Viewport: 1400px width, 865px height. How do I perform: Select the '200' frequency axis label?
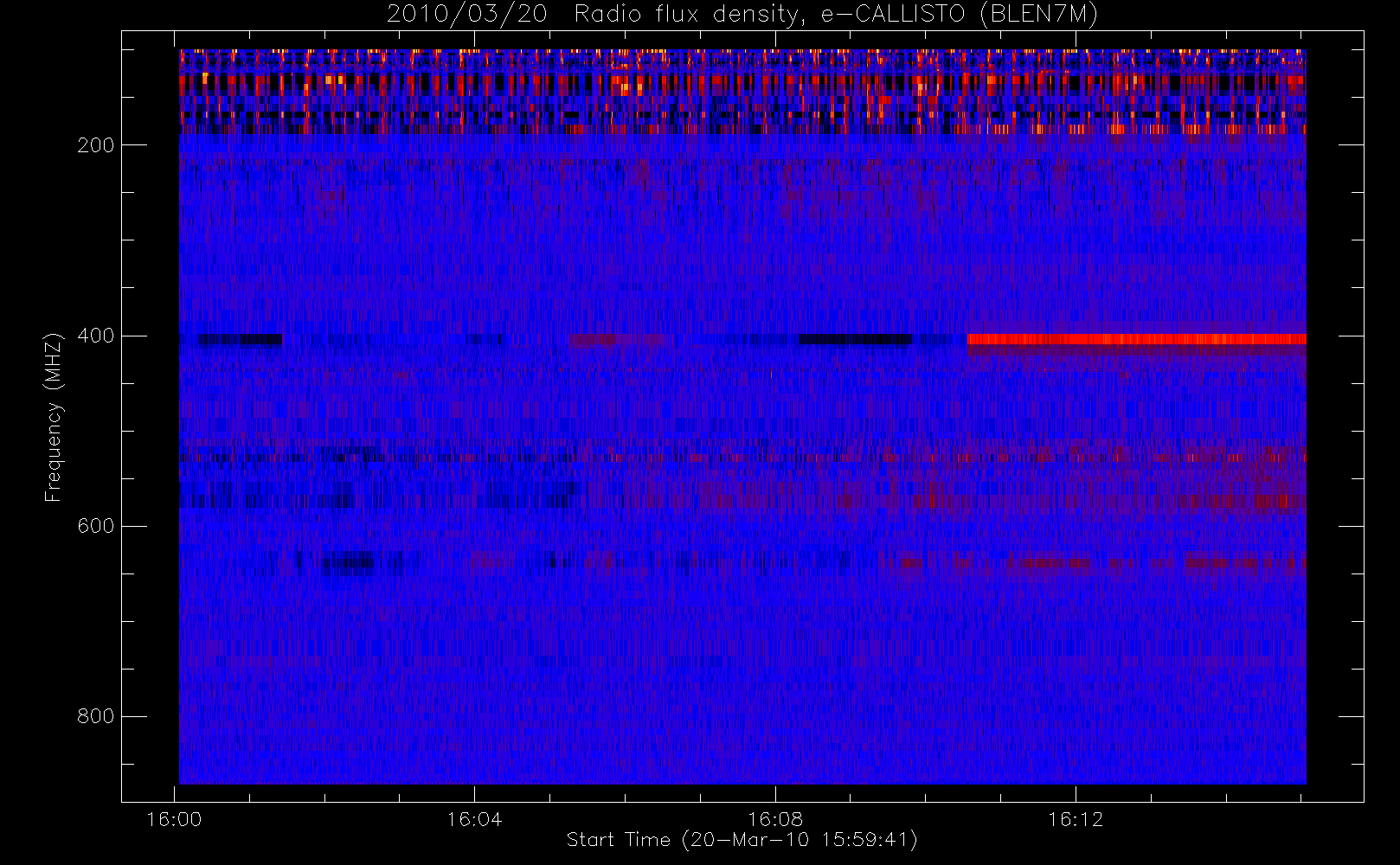click(96, 145)
